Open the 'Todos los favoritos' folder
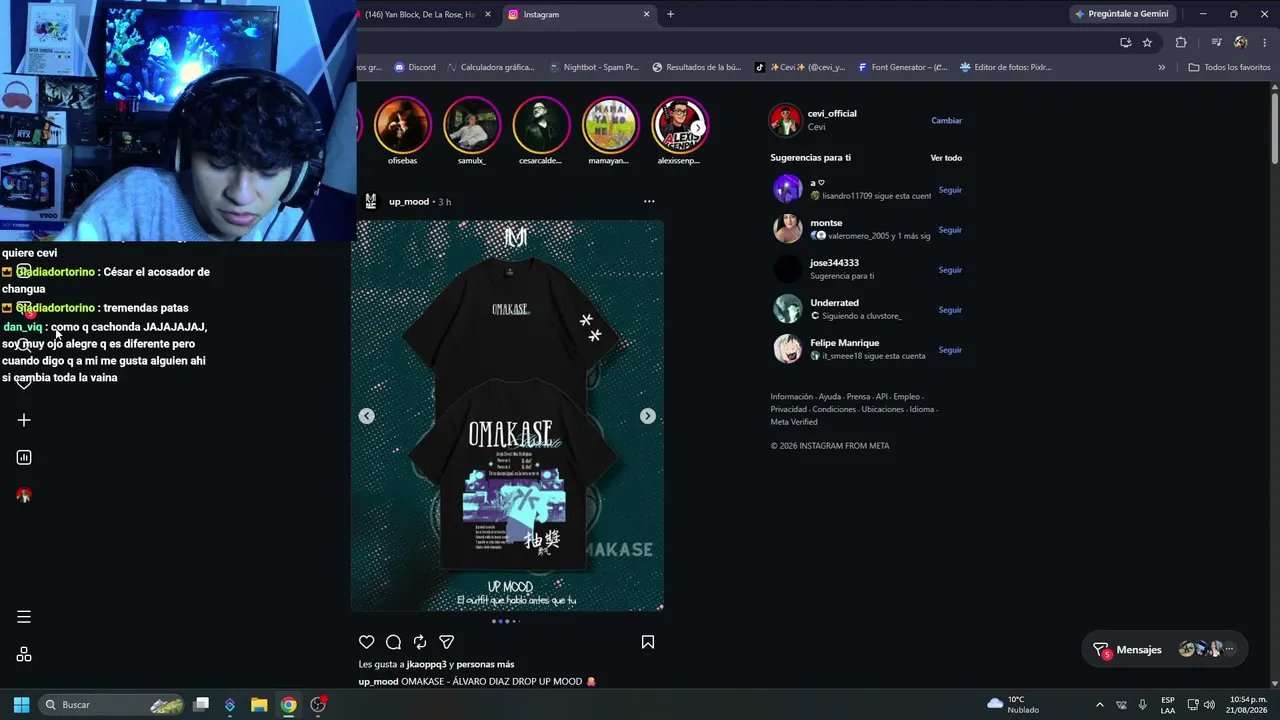The image size is (1280, 720). (x=1229, y=67)
